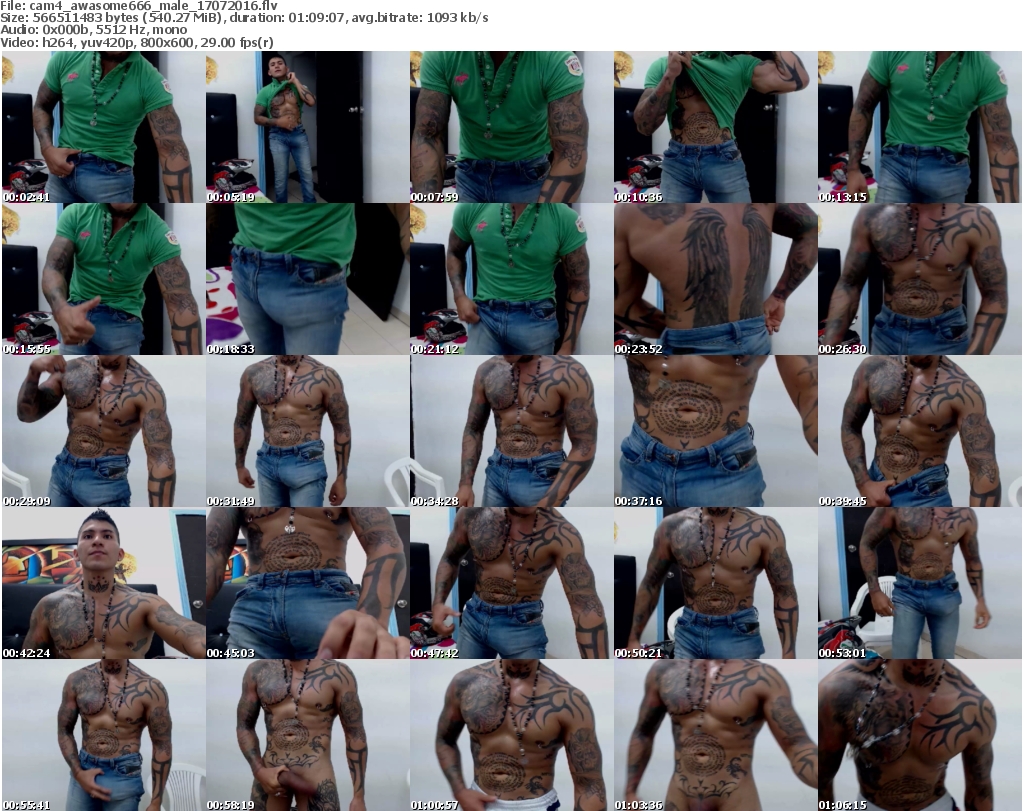Open the frame stamped 01:03:36
1024x811 pixels.
pos(715,735)
